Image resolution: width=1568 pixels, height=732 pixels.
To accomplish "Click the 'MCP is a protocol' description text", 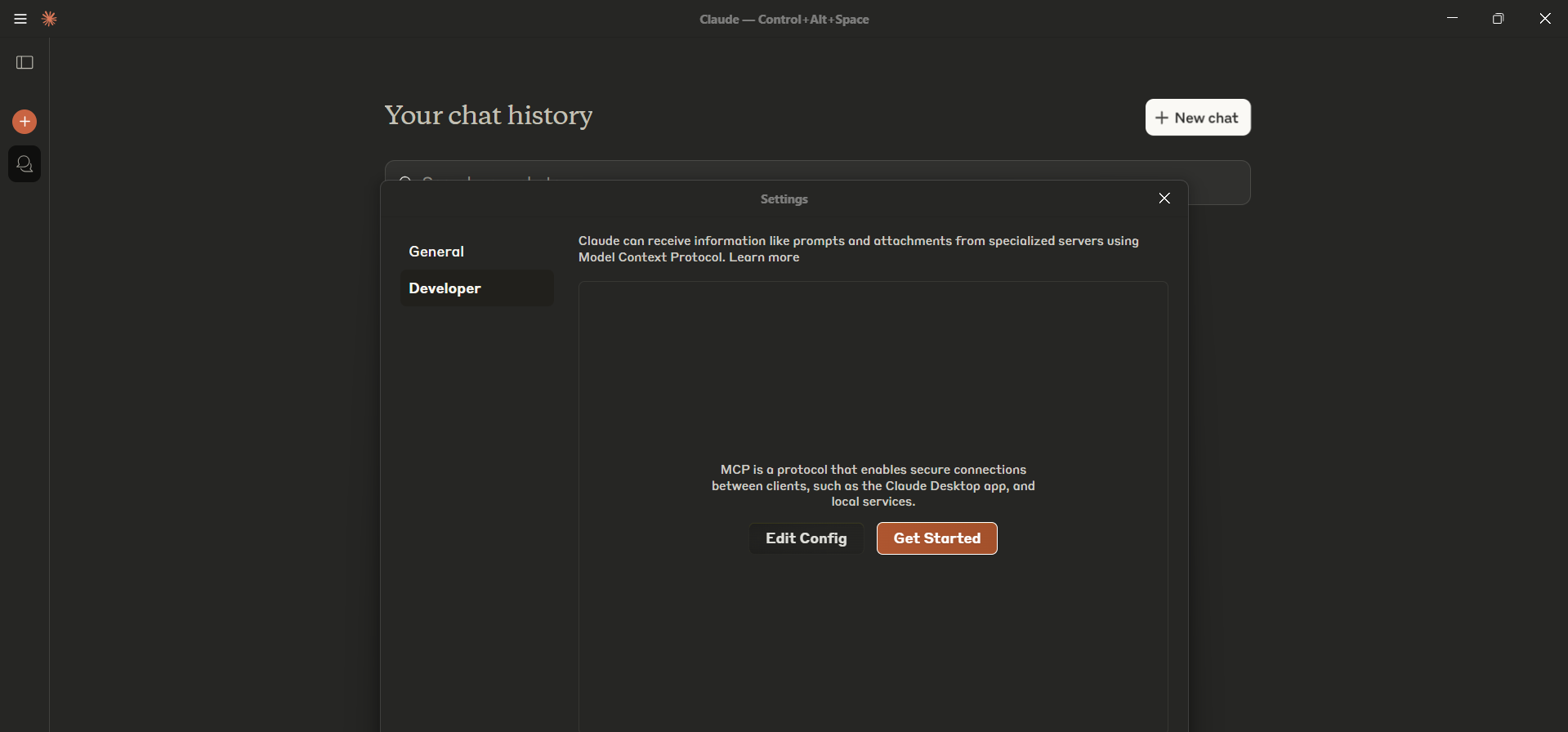I will [873, 485].
